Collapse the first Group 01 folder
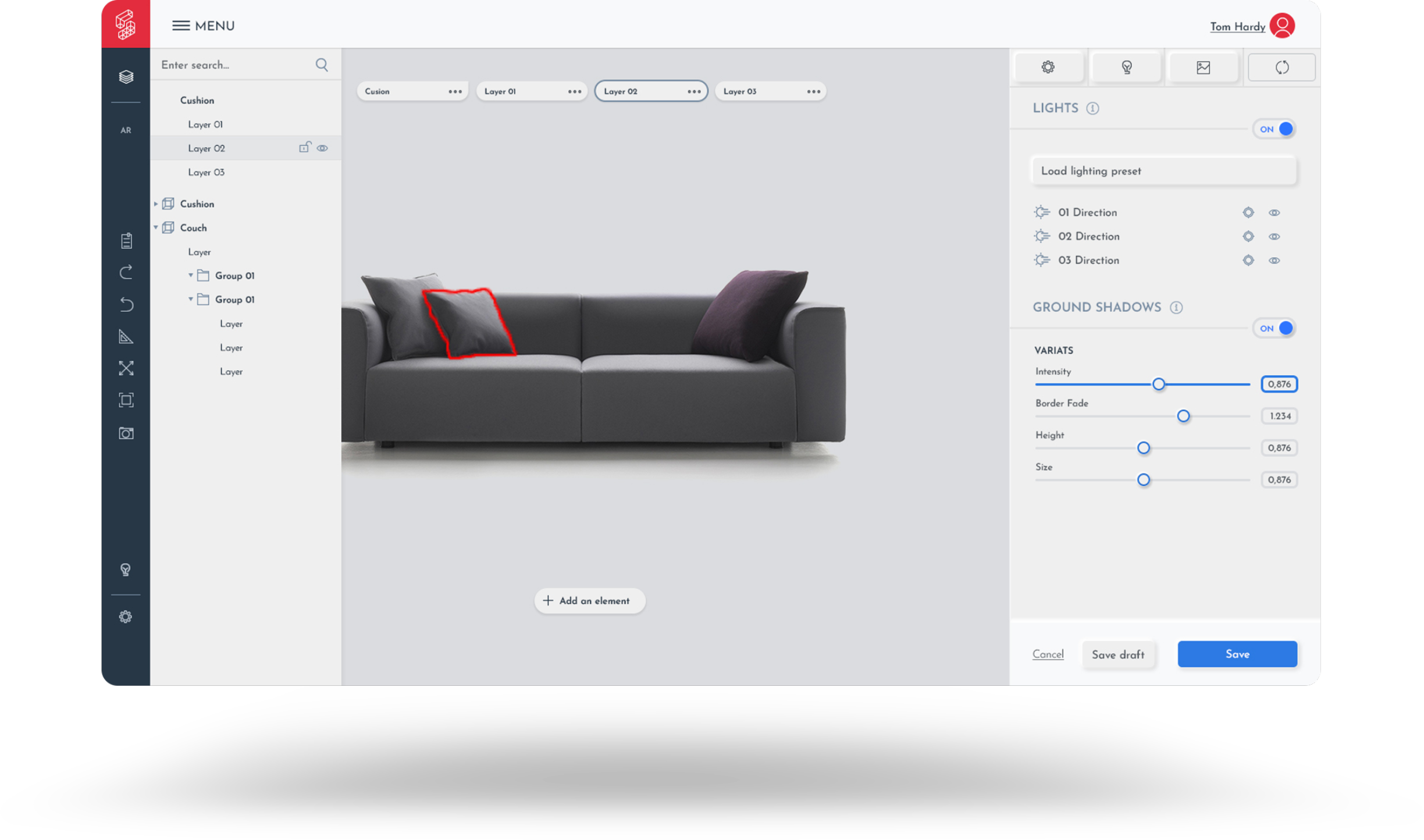Image resolution: width=1424 pixels, height=840 pixels. [191, 275]
